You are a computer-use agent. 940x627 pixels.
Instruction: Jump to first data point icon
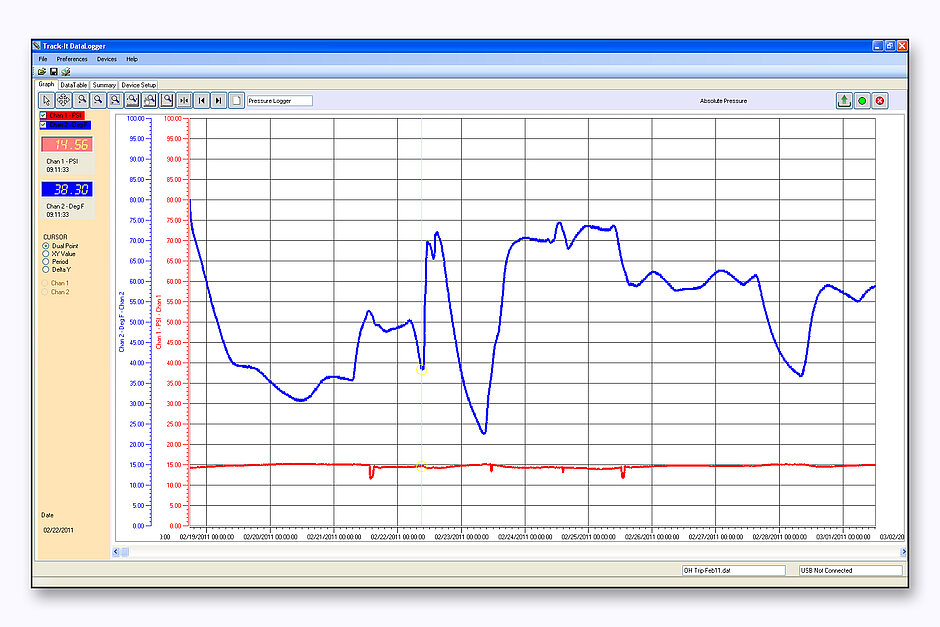tap(201, 100)
